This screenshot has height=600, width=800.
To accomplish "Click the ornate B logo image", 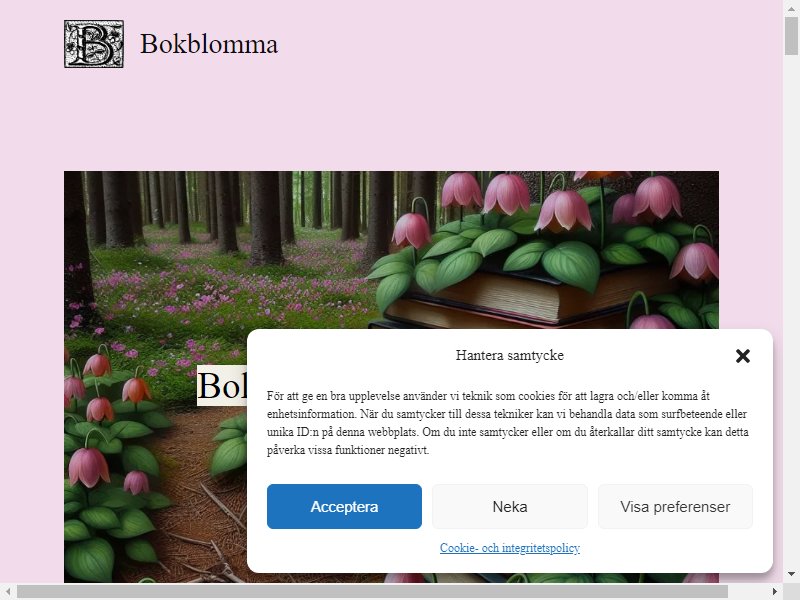I will pos(94,44).
